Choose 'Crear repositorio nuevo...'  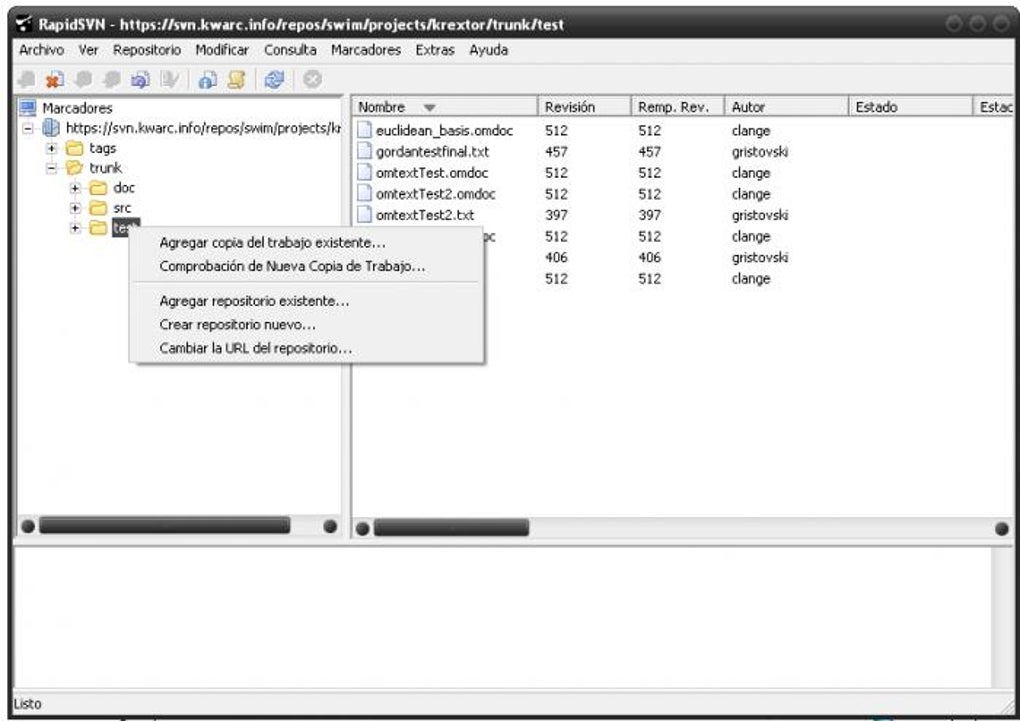pos(307,324)
